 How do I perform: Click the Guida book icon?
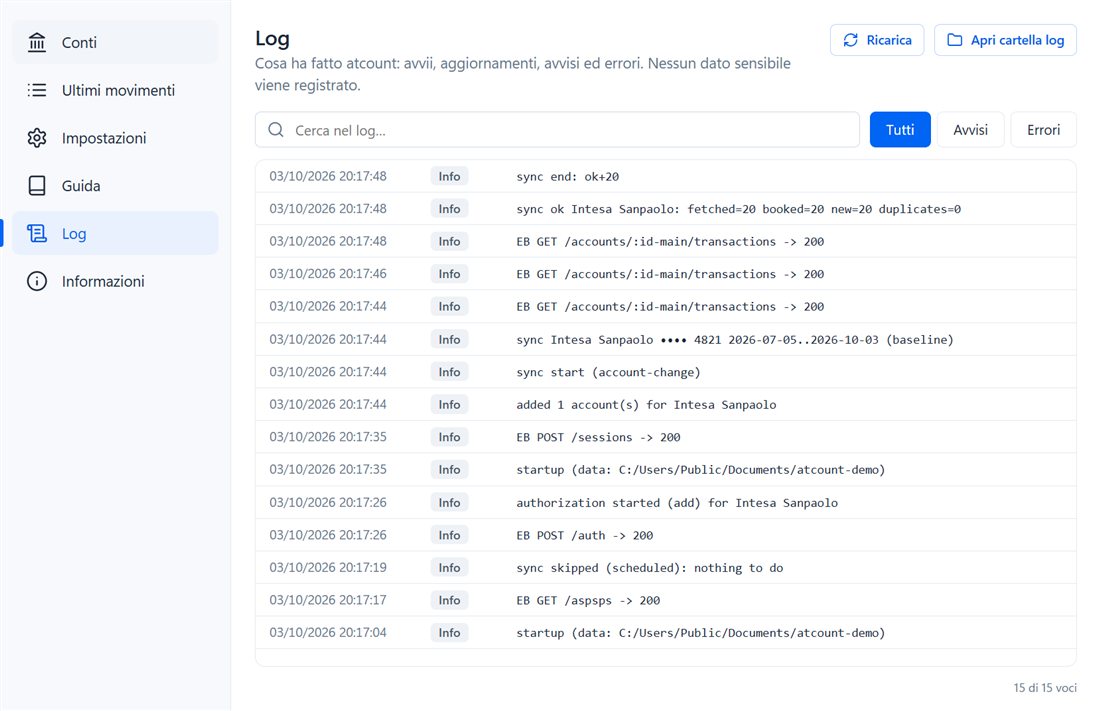click(x=36, y=186)
